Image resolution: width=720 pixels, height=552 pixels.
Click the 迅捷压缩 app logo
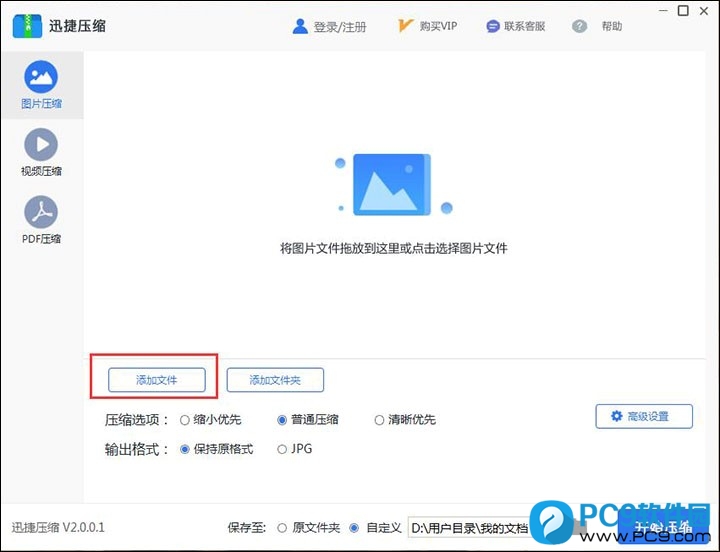point(27,26)
